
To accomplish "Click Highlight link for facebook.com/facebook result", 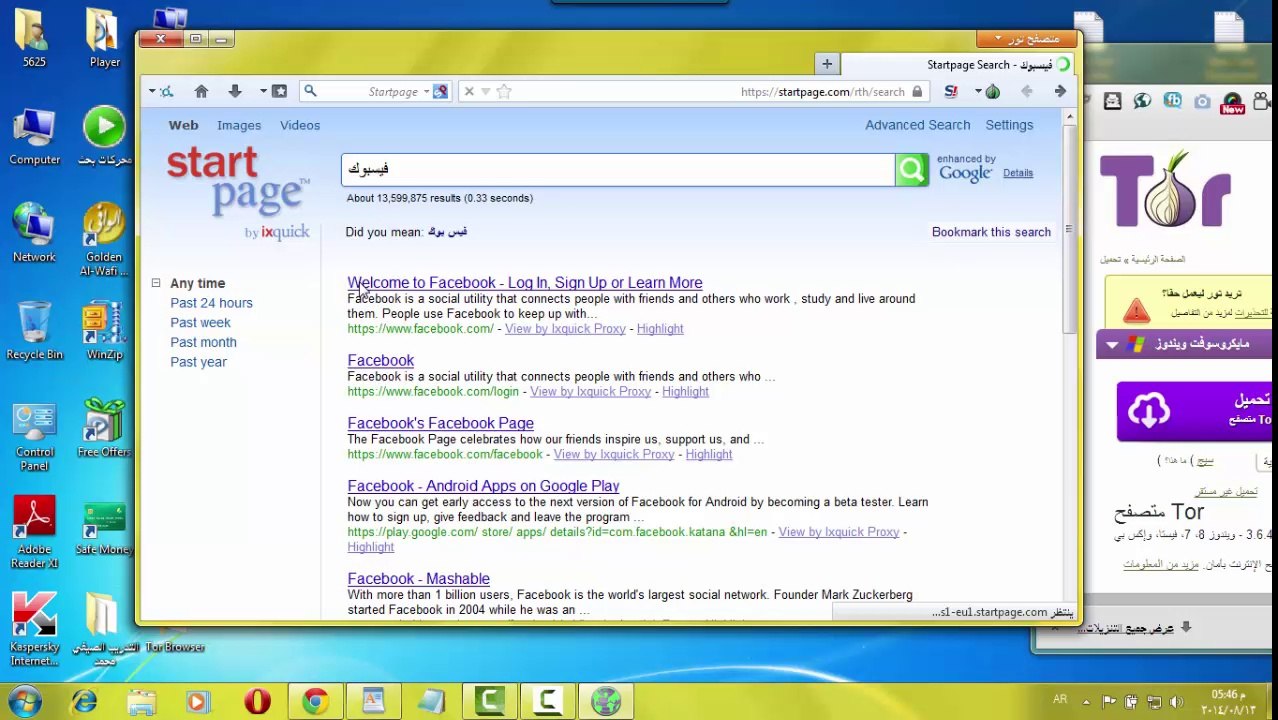I will (x=708, y=455).
